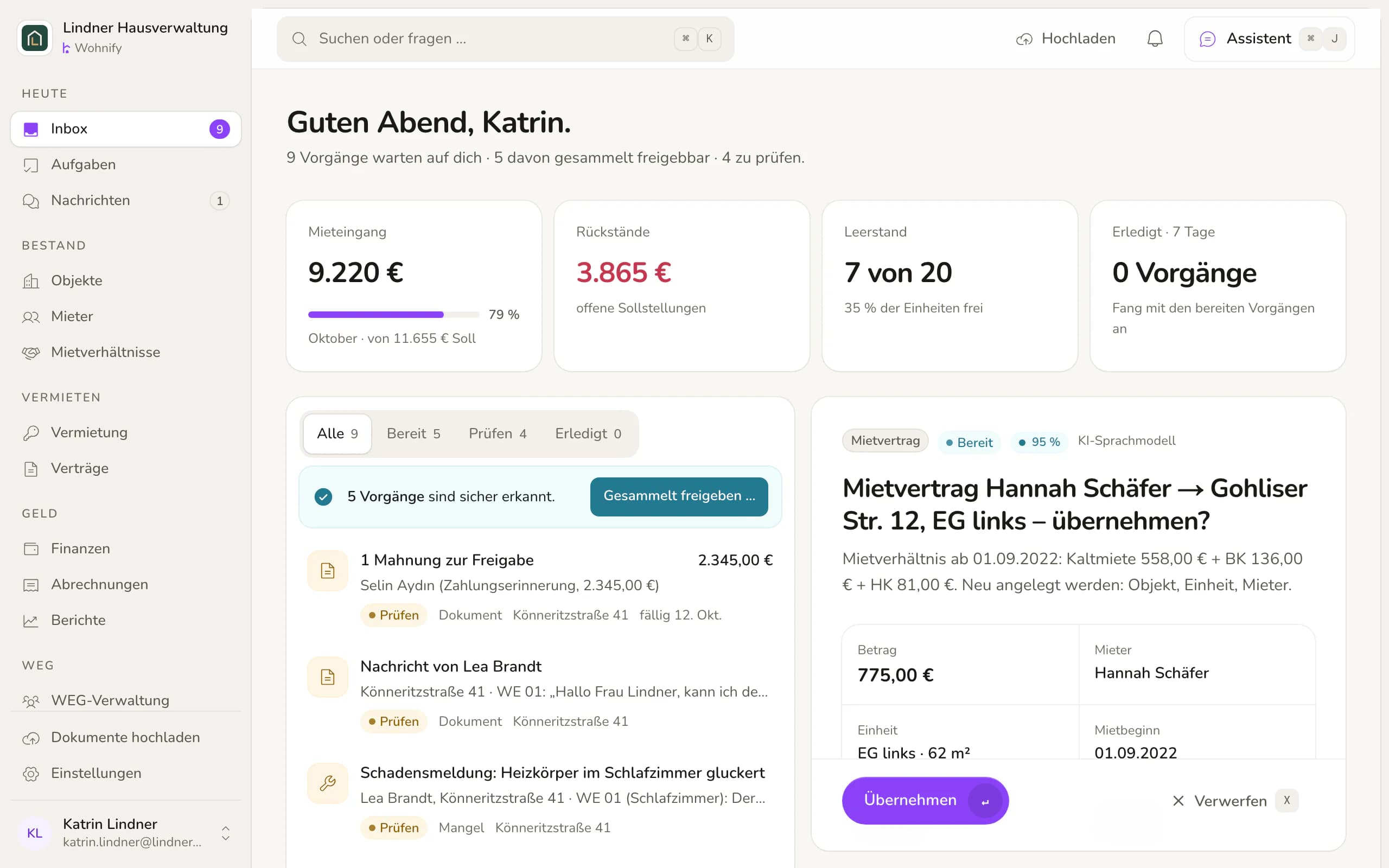Open the Leerstand 7 von 20 card
This screenshot has height=868, width=1389.
click(x=950, y=286)
